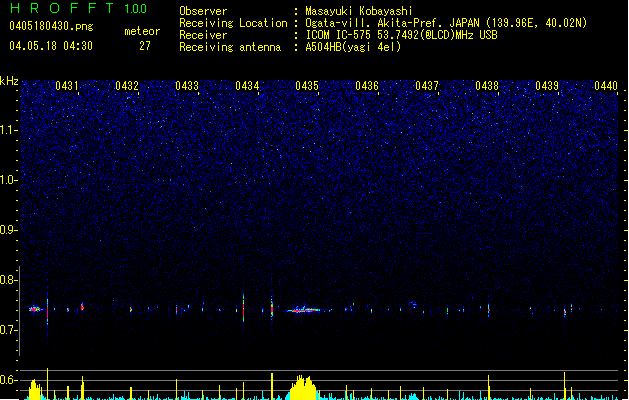Click the 1.1 kHz axis label
This screenshot has width=629, height=400.
[x=9, y=130]
